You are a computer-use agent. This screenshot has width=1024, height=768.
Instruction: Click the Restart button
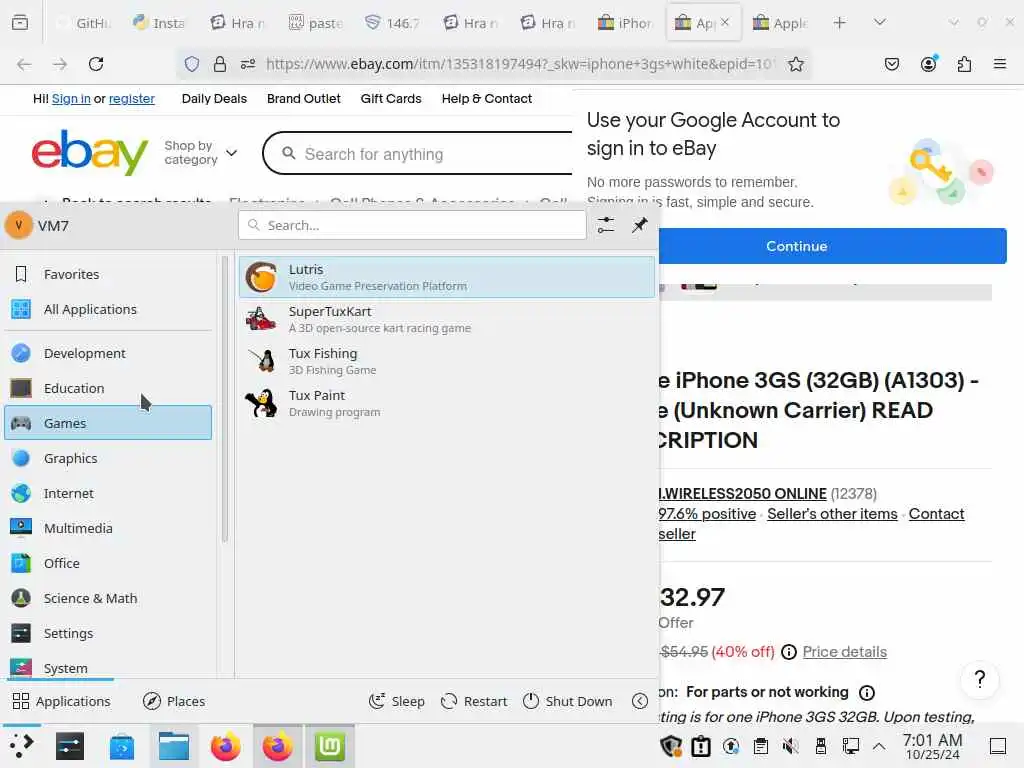[474, 701]
